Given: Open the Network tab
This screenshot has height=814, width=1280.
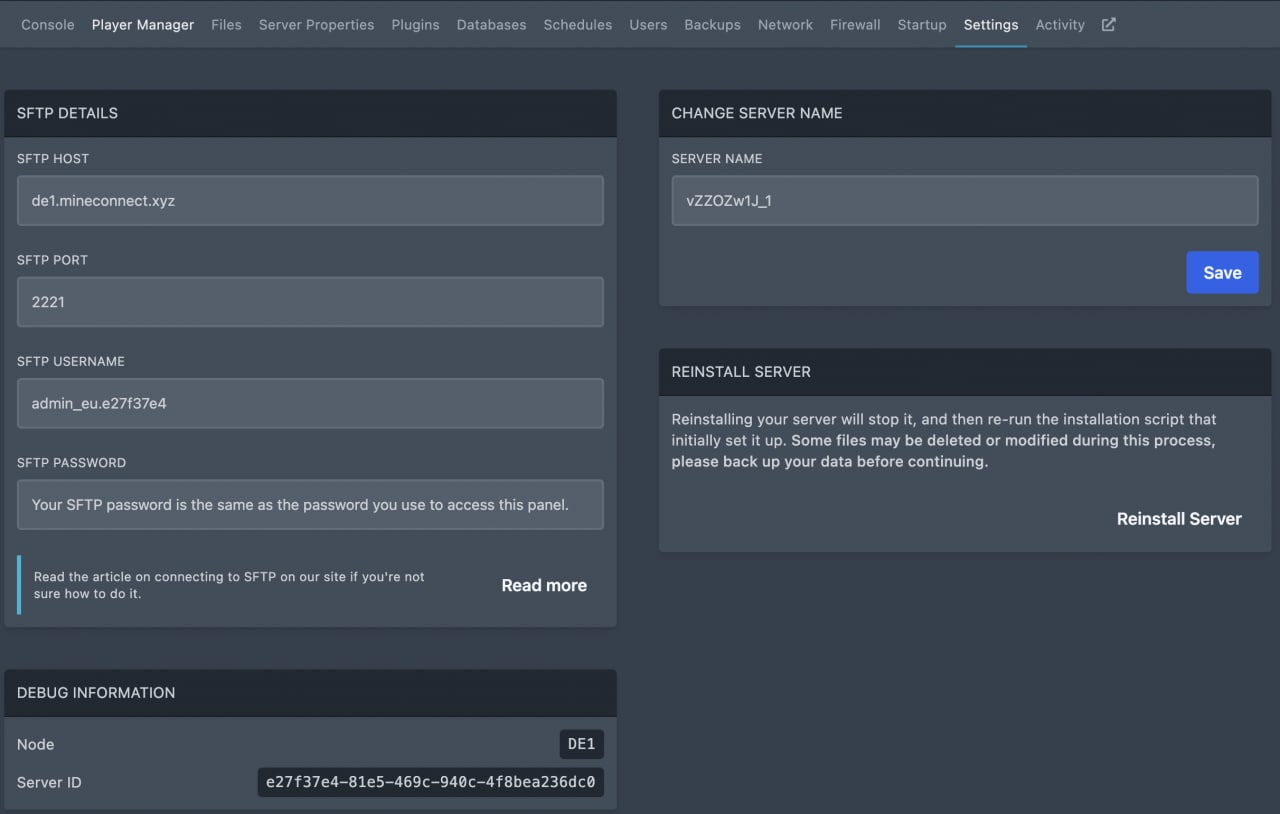Looking at the screenshot, I should click(x=785, y=24).
